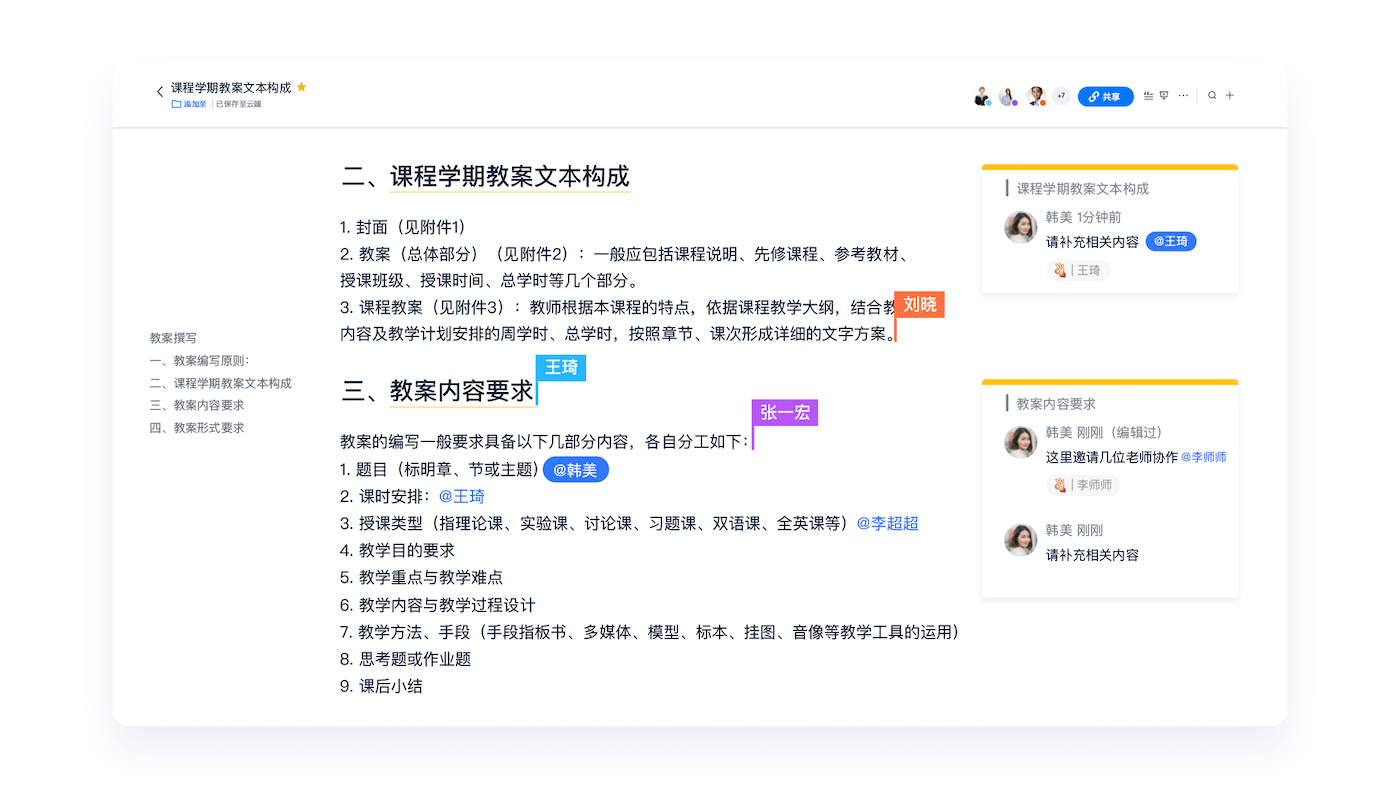Click the 共享 share button
The width and height of the screenshot is (1400, 788).
coord(1105,97)
